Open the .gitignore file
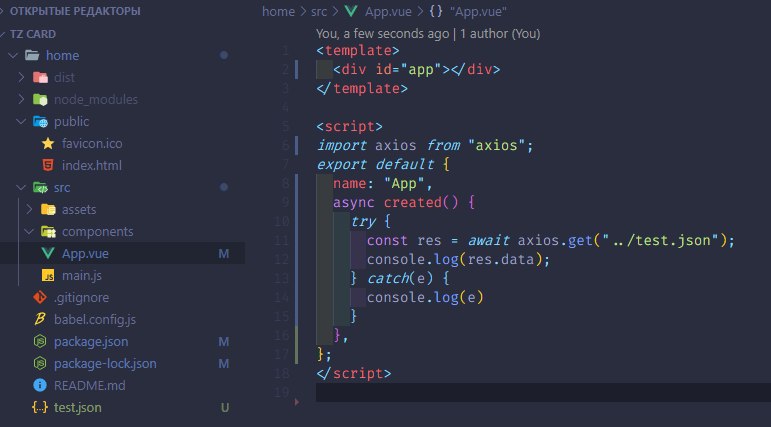This screenshot has width=771, height=427. coord(81,298)
